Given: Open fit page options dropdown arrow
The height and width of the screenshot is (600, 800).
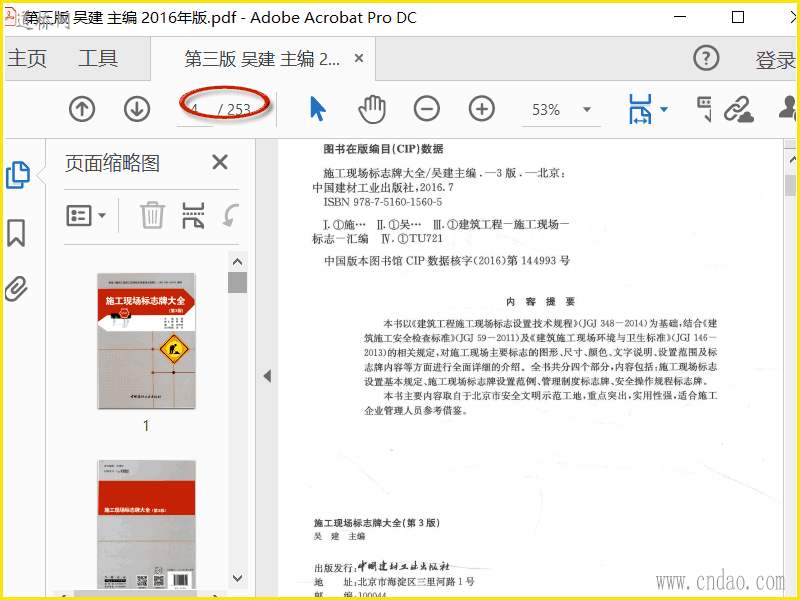Looking at the screenshot, I should [664, 109].
